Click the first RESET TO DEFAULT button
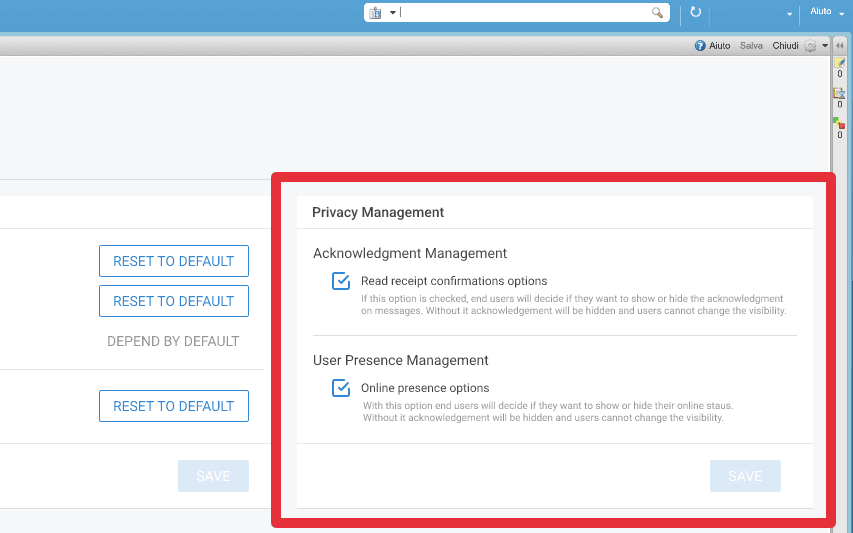 (174, 261)
